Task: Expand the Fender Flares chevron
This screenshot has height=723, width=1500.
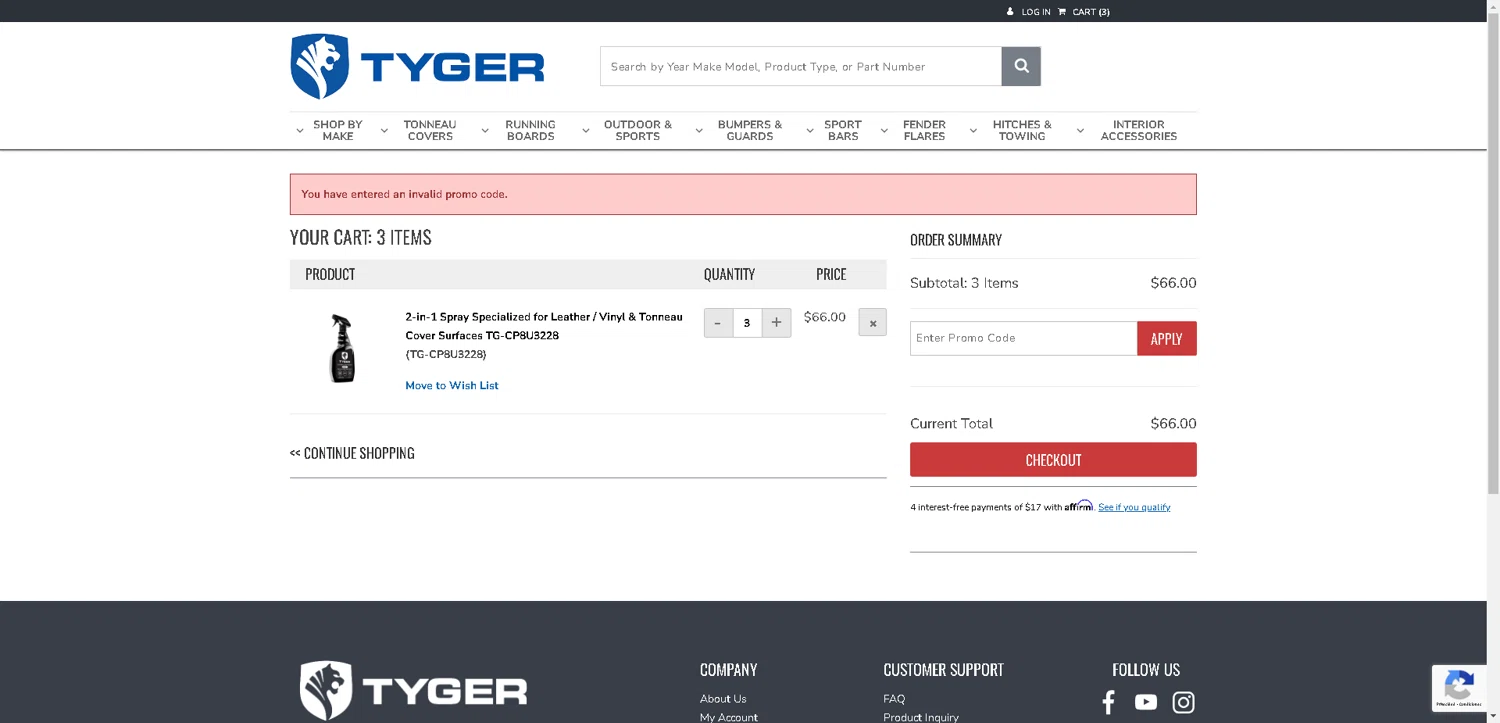Action: [x=884, y=131]
